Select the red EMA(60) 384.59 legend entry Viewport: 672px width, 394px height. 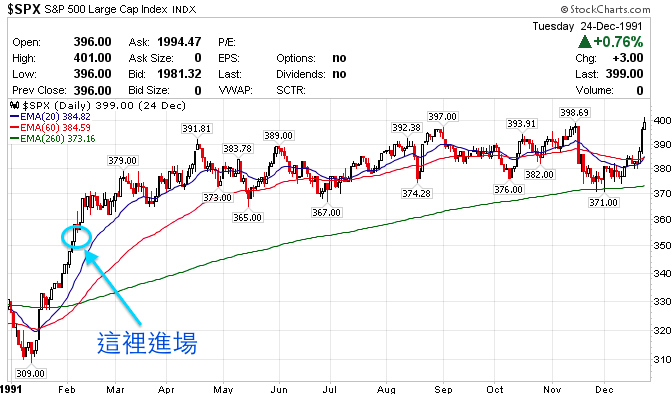pos(50,127)
